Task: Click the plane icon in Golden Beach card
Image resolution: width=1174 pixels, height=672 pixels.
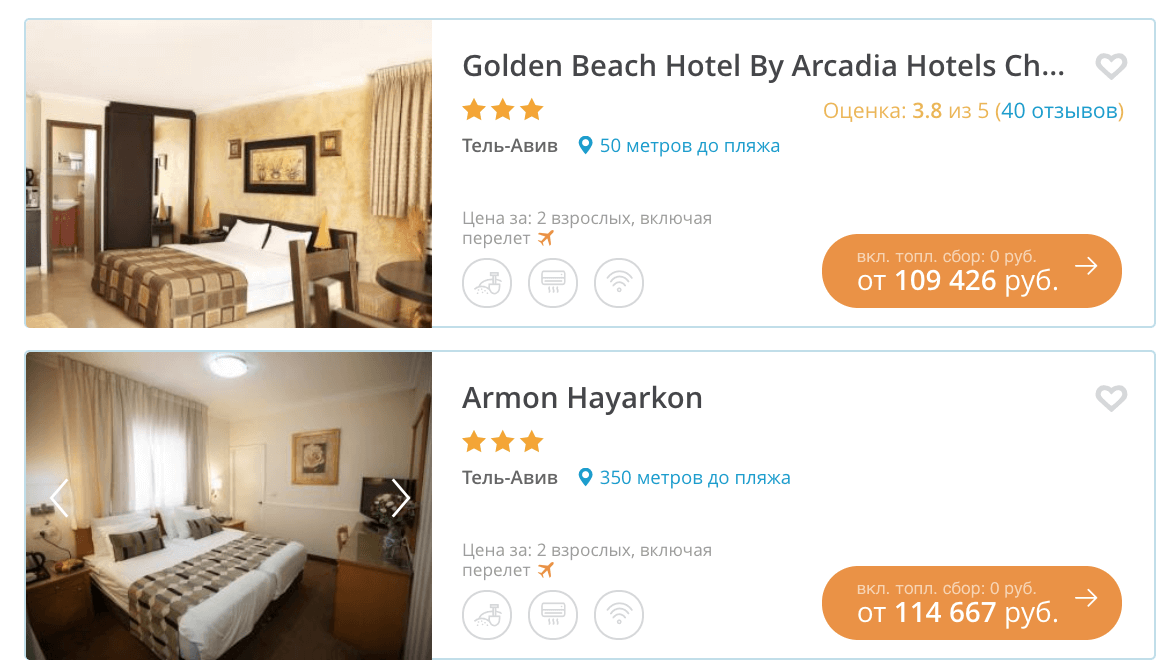Action: click(545, 238)
